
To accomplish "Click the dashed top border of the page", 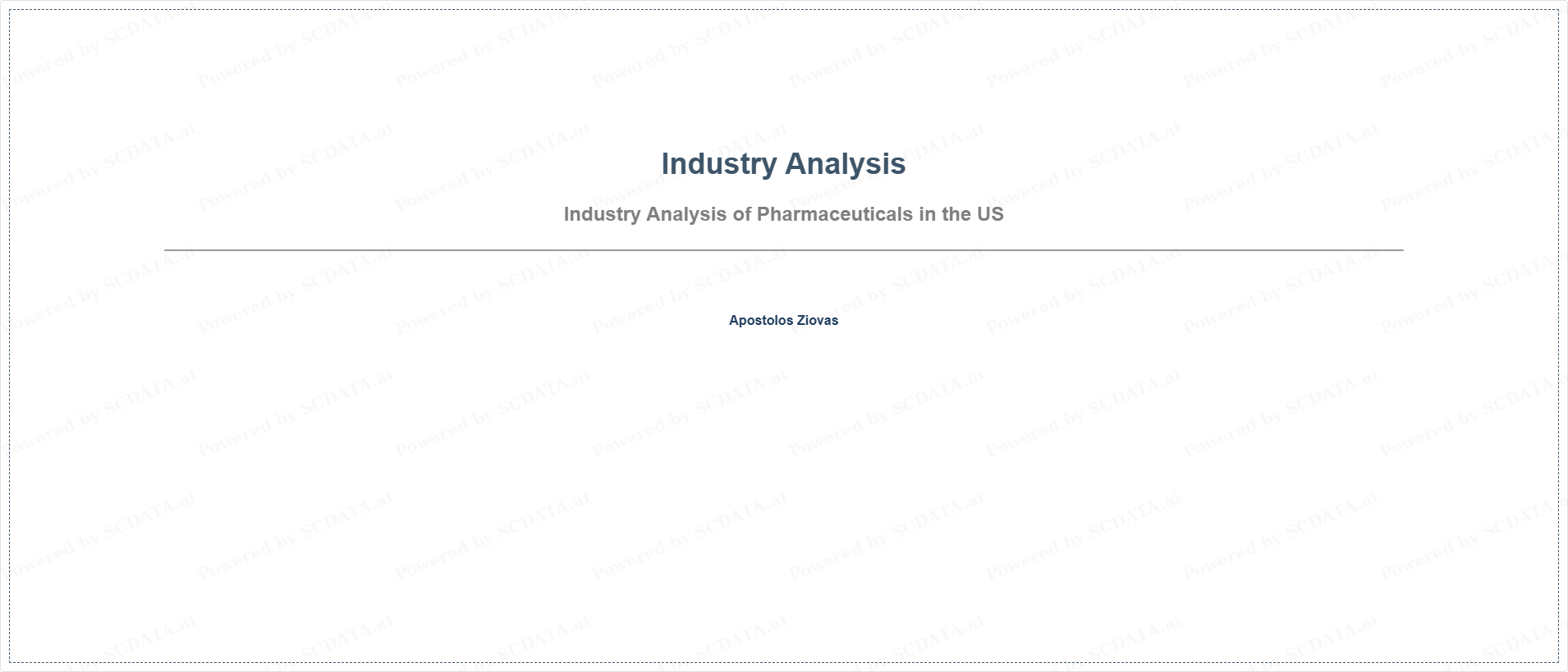I will (783, 10).
